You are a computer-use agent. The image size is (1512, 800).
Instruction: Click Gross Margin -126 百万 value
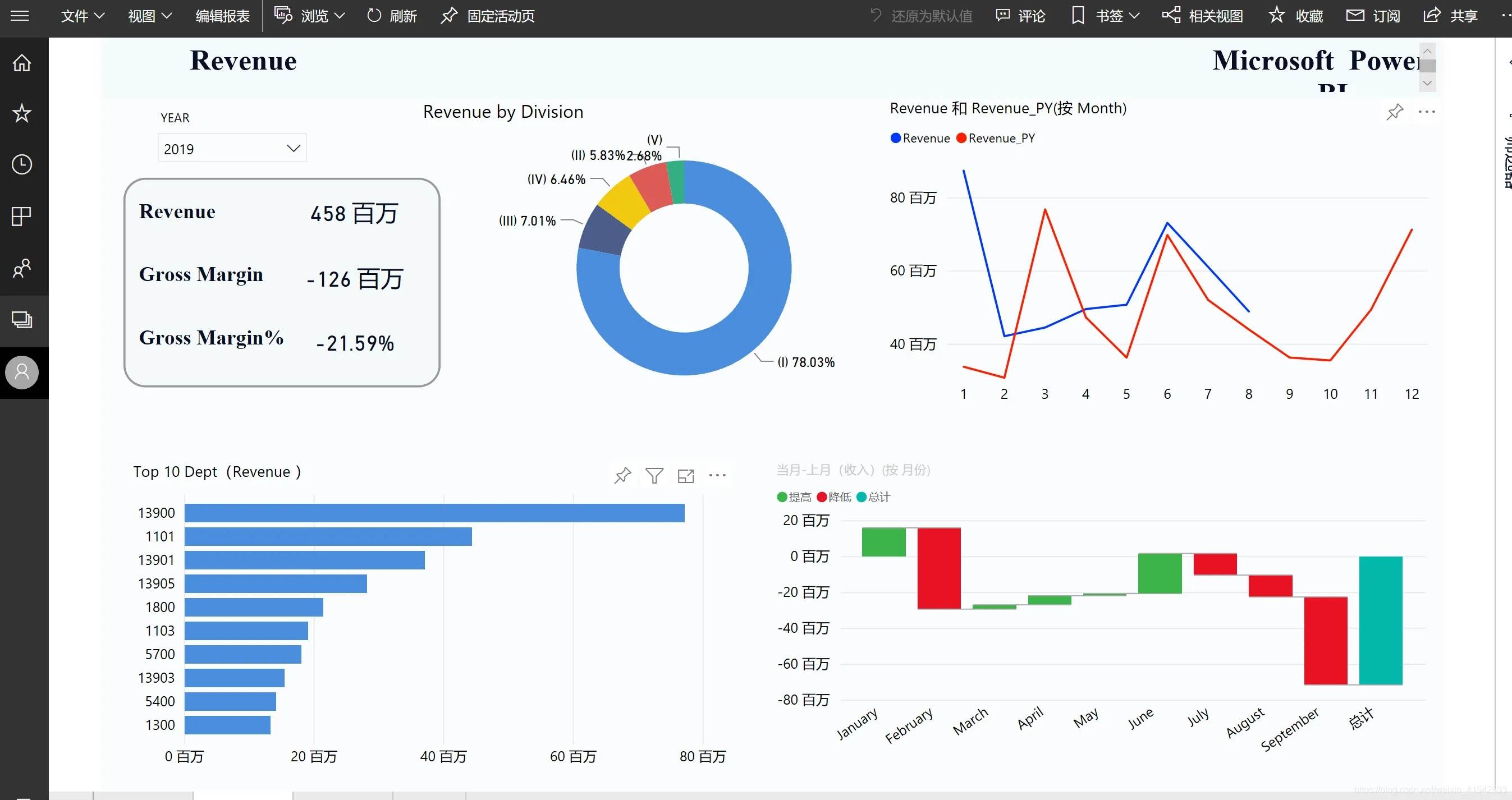click(x=355, y=279)
